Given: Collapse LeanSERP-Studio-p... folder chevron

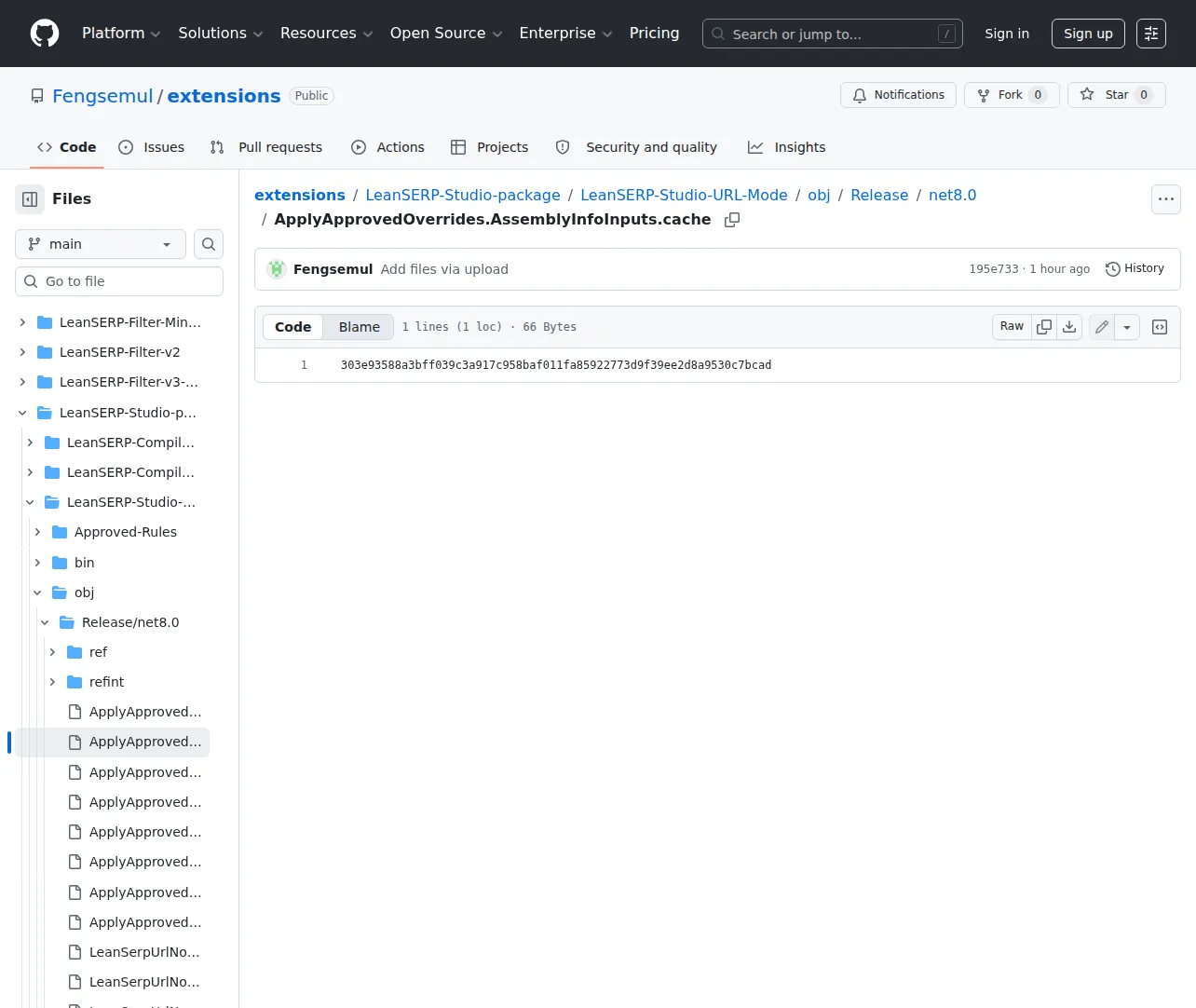Looking at the screenshot, I should point(22,413).
